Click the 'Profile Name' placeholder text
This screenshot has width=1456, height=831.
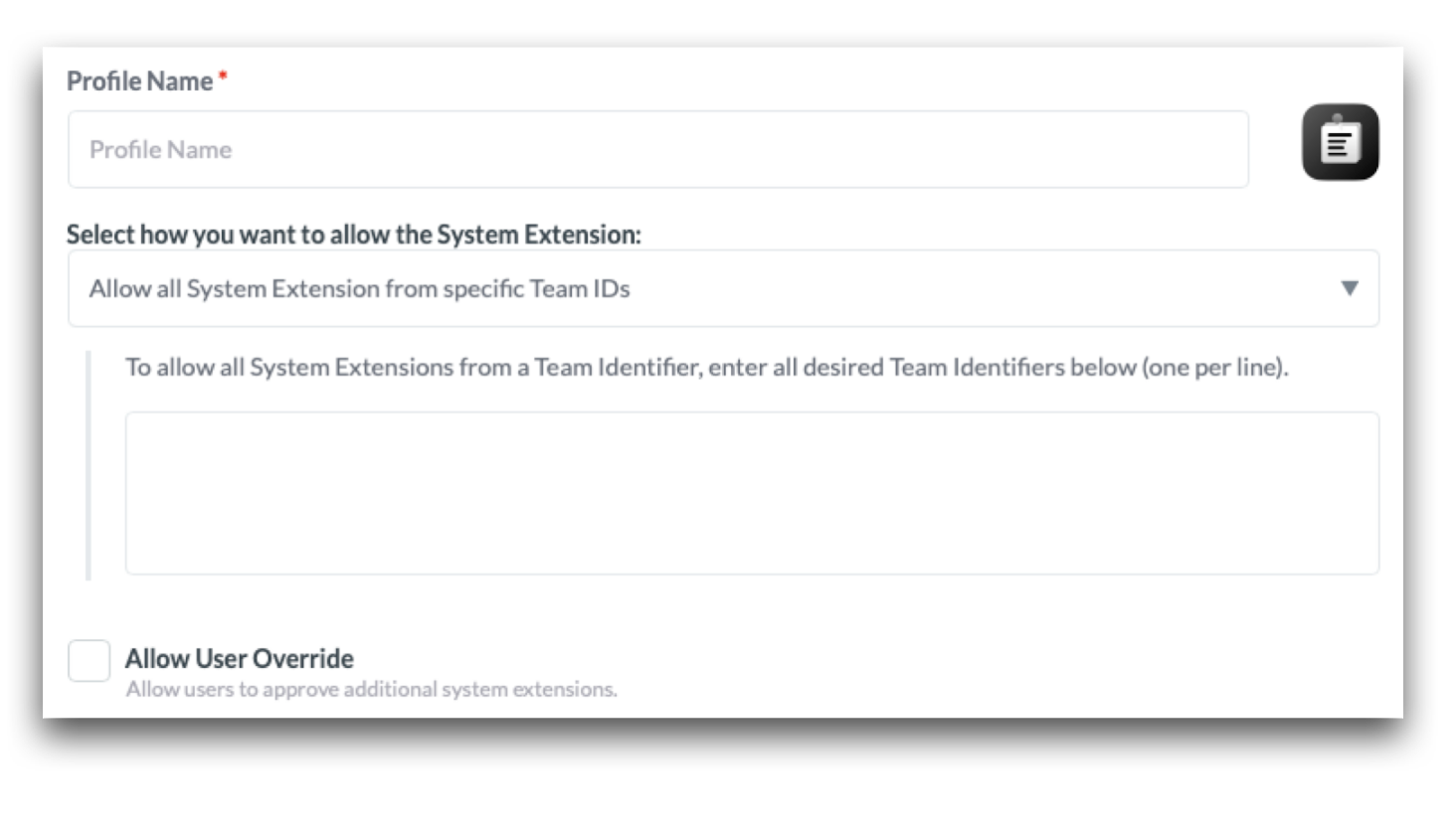pyautogui.click(x=160, y=149)
